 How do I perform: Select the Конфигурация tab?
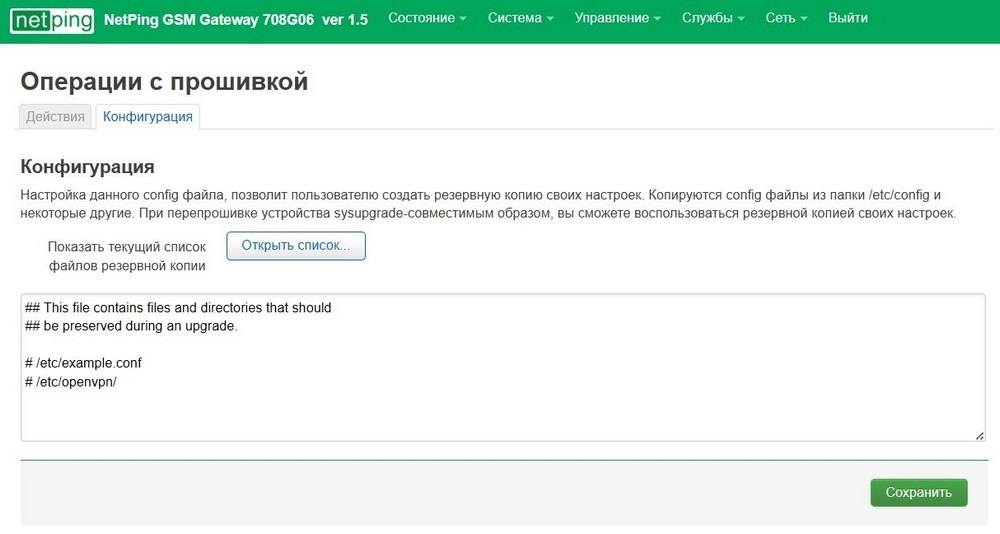(x=148, y=117)
